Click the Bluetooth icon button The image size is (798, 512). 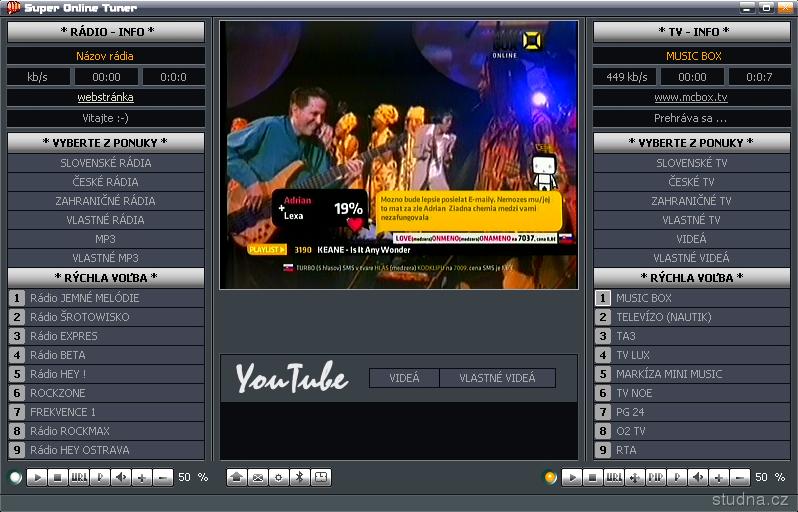(300, 477)
